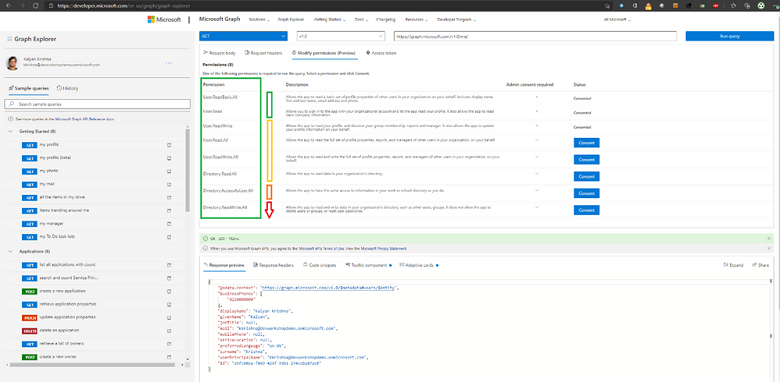This screenshot has height=382, width=780.
Task: Click the sample queries list vertical scrollbar
Action: 187,169
